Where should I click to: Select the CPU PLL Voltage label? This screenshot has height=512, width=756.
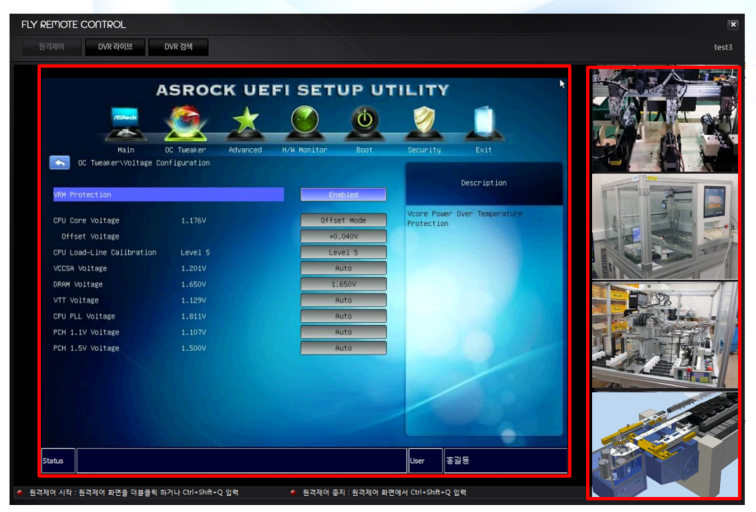point(84,316)
